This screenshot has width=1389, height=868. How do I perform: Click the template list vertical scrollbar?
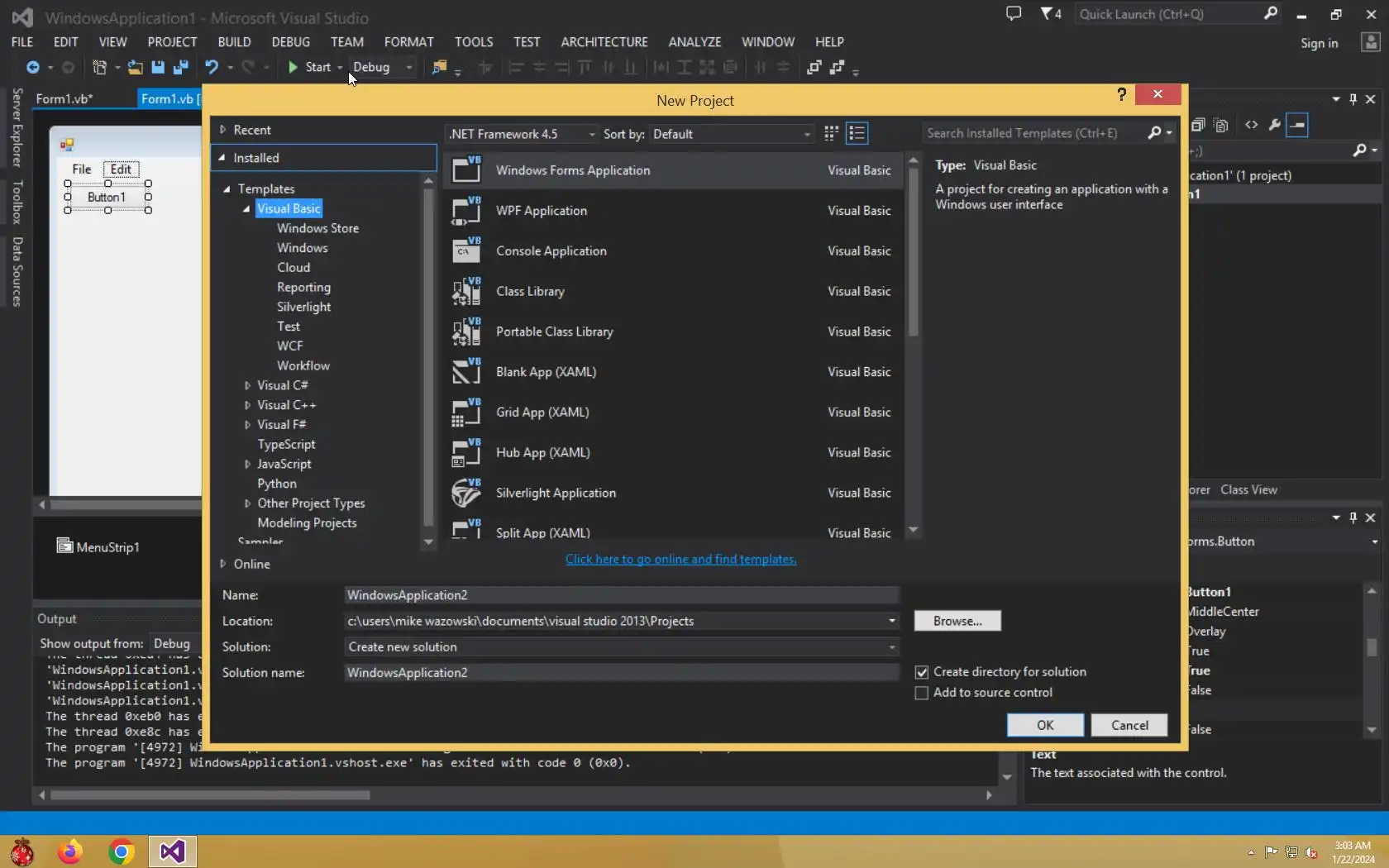coord(913,253)
